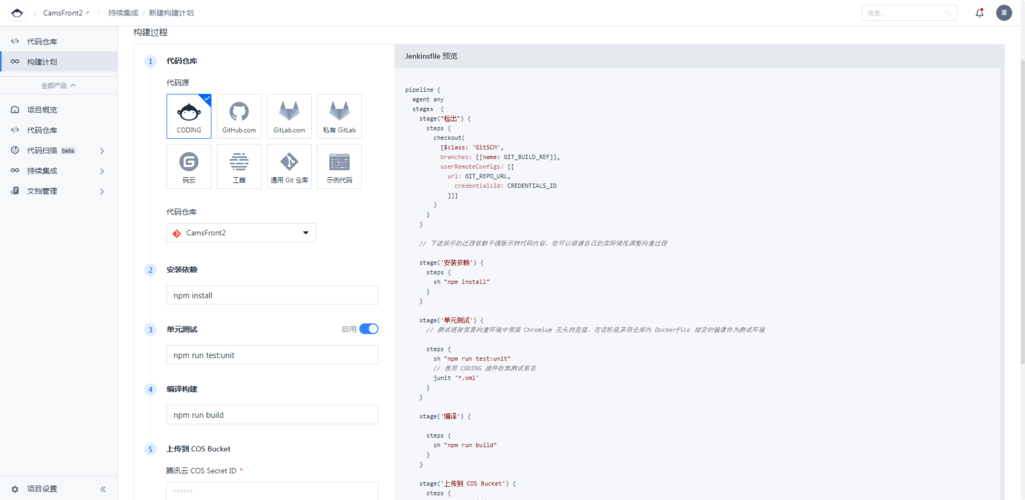Click the search box in header
Viewport: 1025px width, 500px height.
(x=909, y=13)
